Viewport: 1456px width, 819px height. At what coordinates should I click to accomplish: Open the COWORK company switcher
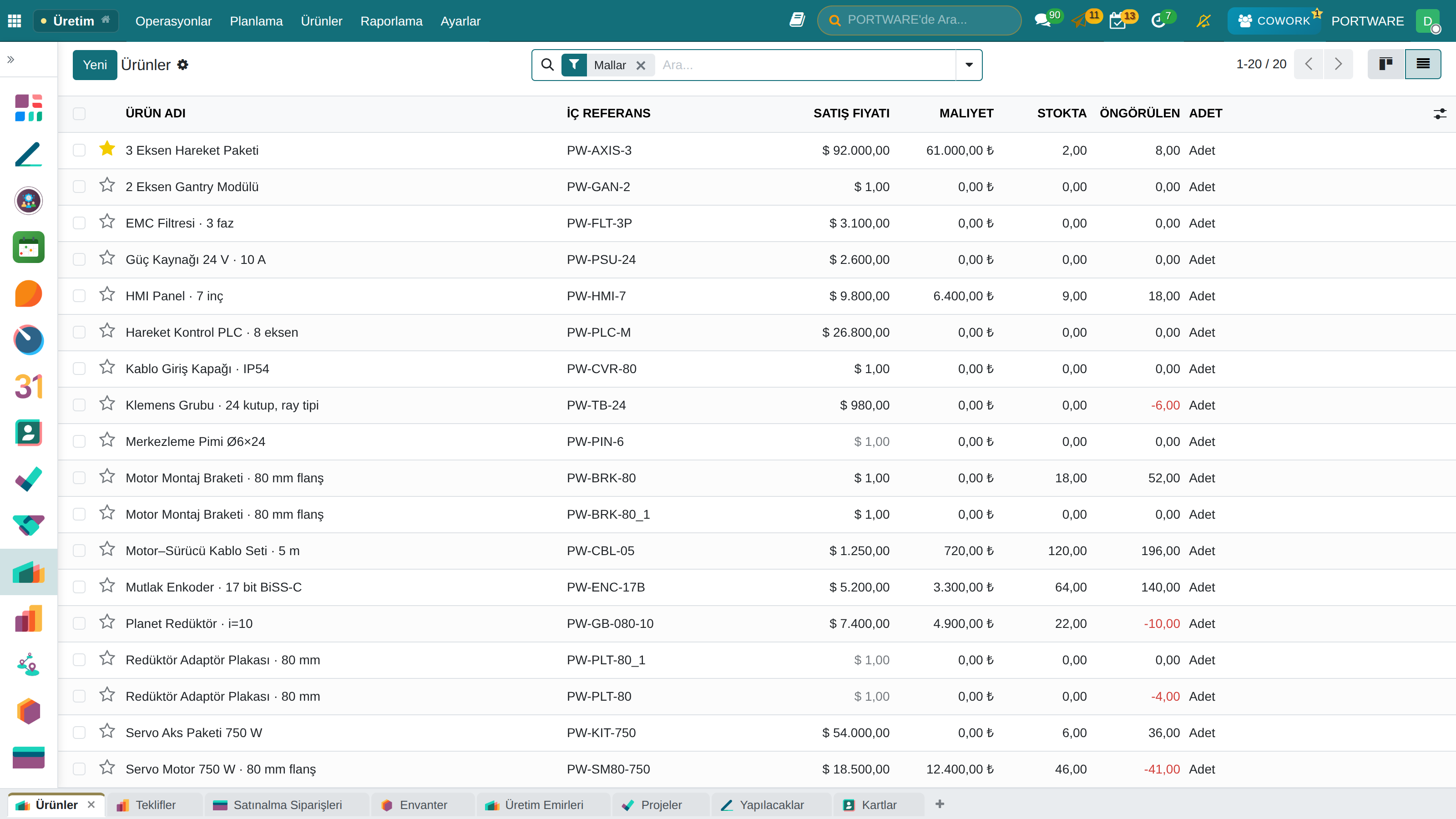[x=1274, y=21]
